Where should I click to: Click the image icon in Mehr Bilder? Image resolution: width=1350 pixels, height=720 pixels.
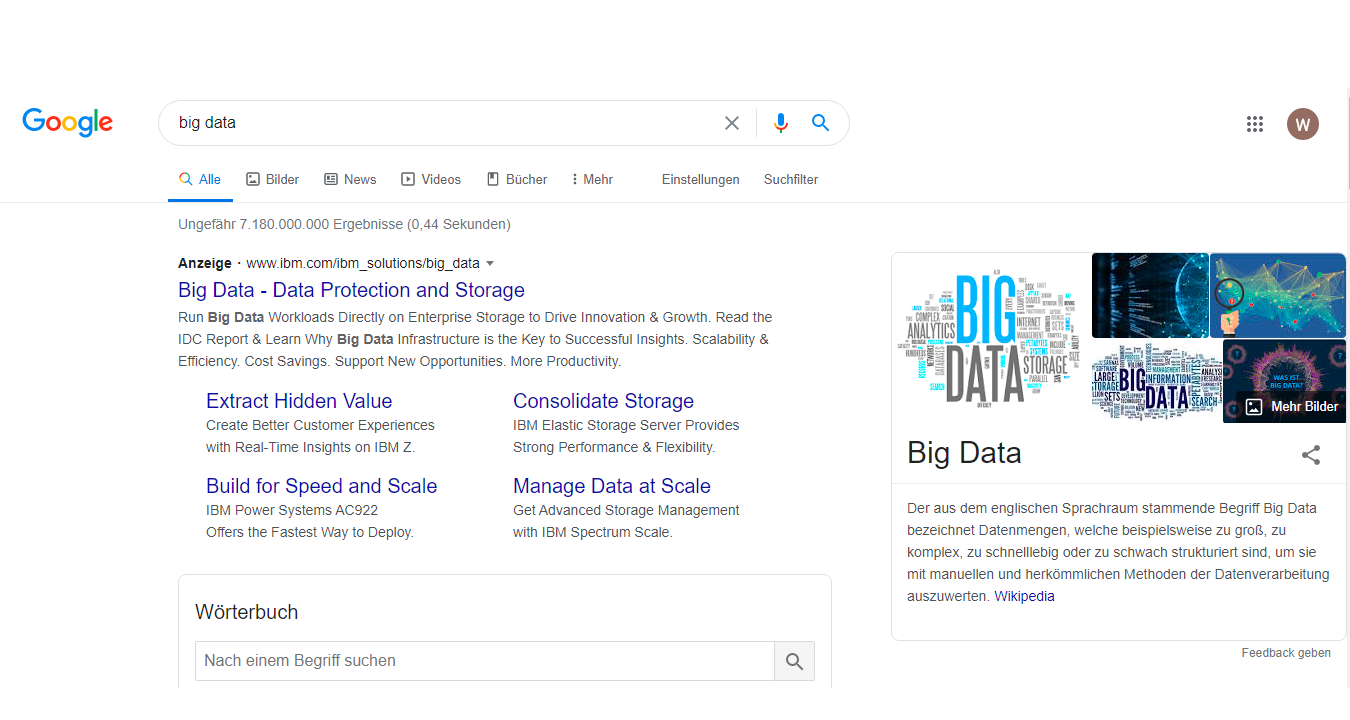[1254, 407]
